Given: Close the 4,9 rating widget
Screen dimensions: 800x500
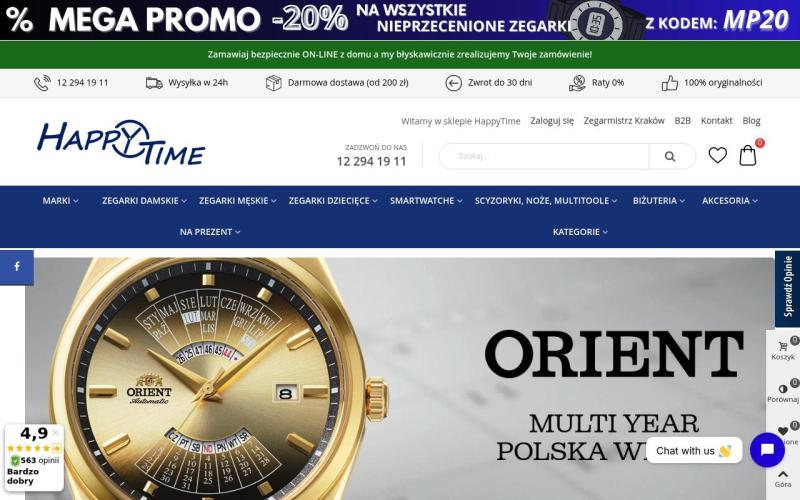Looking at the screenshot, I should click(x=56, y=433).
